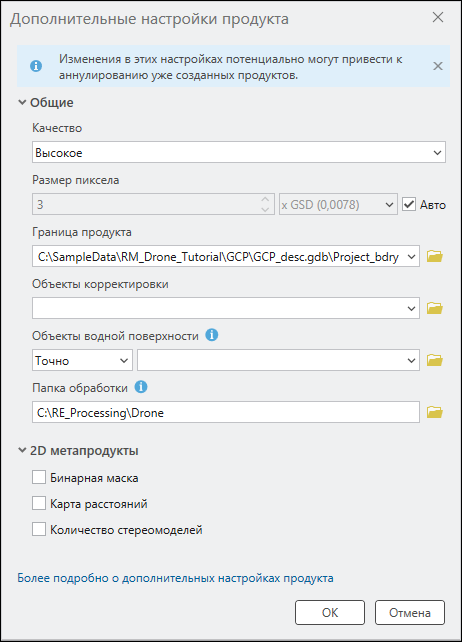Enable the Карта расстояний checkbox
This screenshot has width=462, height=642.
point(39,503)
